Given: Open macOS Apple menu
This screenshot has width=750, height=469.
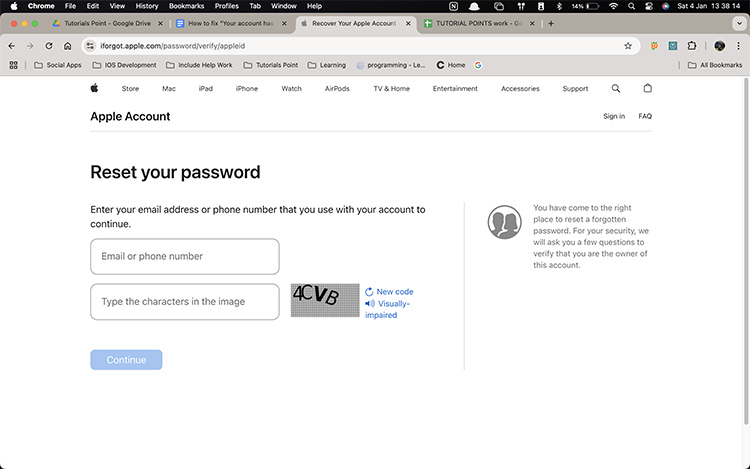Looking at the screenshot, I should (x=13, y=6).
